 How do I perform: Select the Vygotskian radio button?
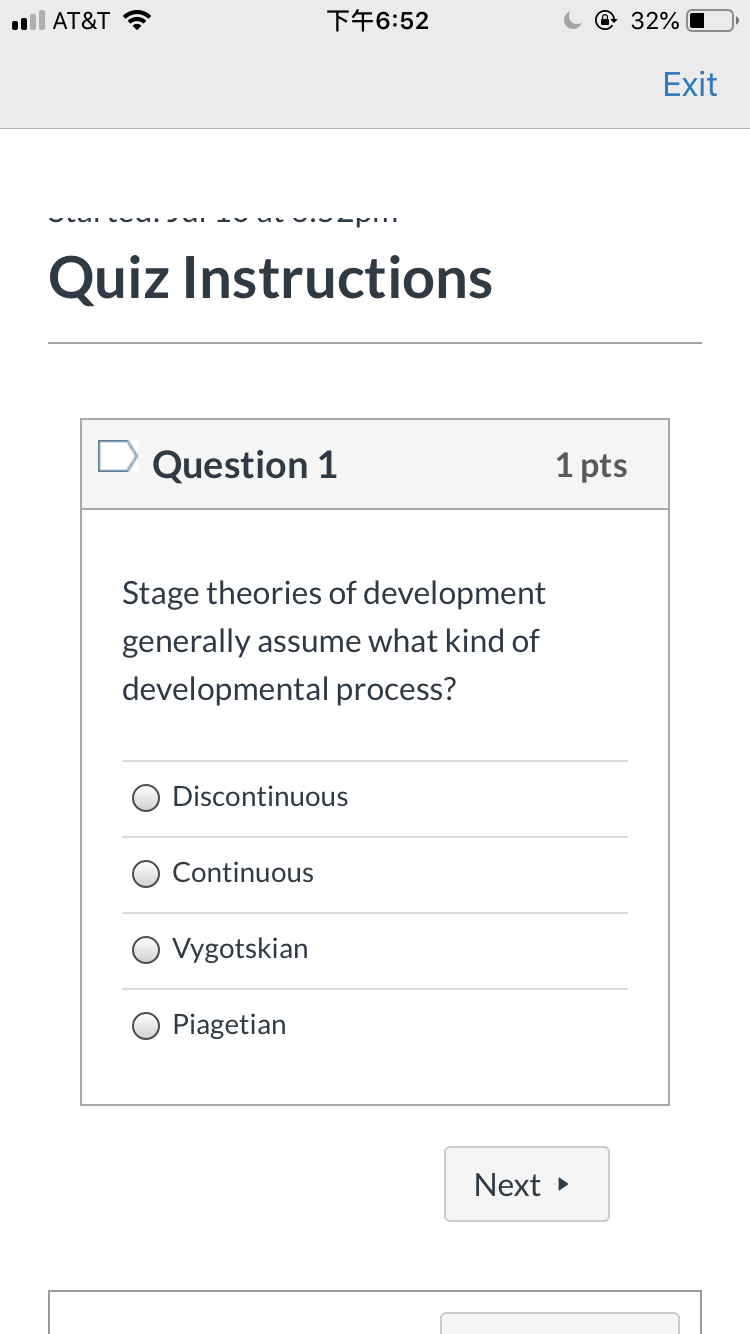click(146, 949)
